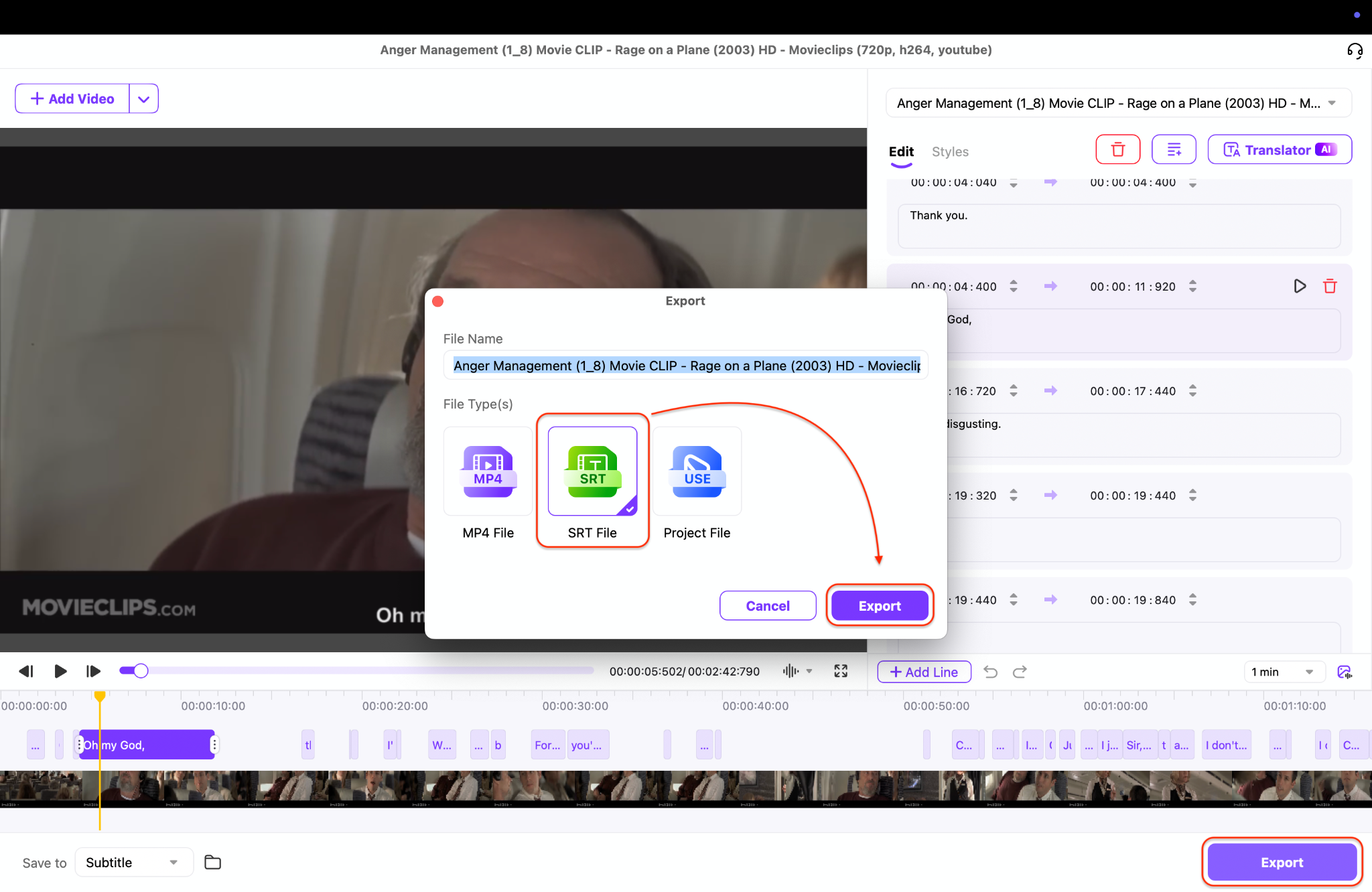Select the Project File type

point(697,472)
